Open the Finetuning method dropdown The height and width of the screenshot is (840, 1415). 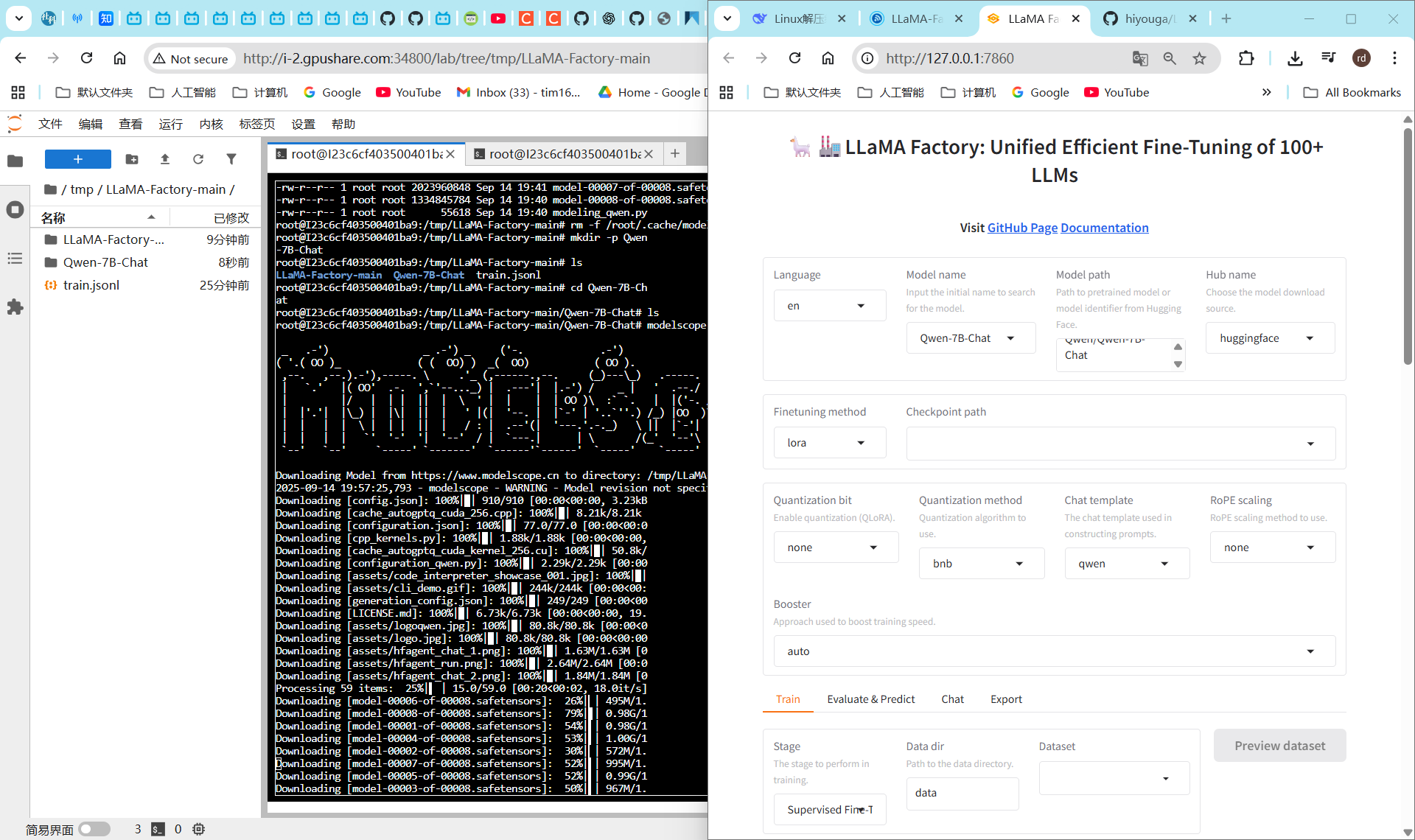point(829,443)
